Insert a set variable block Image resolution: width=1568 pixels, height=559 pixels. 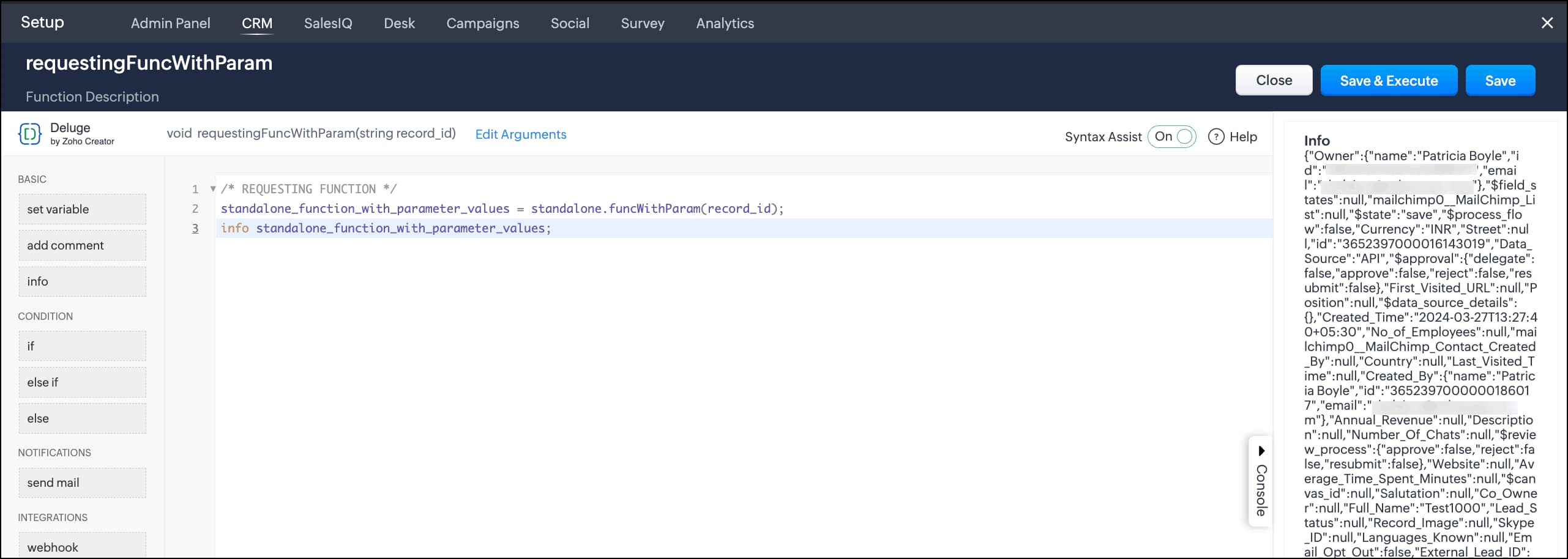click(x=82, y=209)
